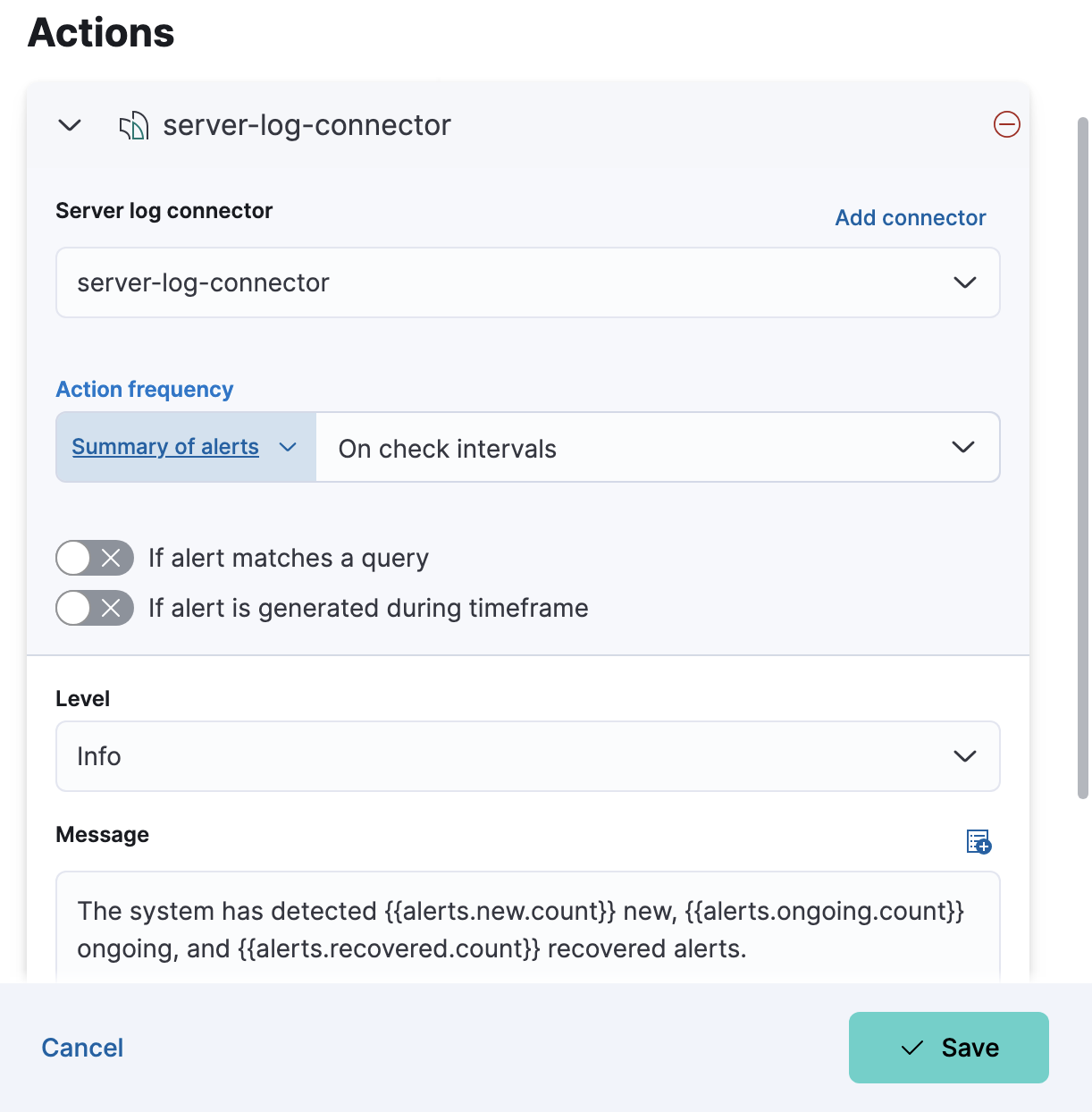Open the Summary of alerts selector

[182, 447]
